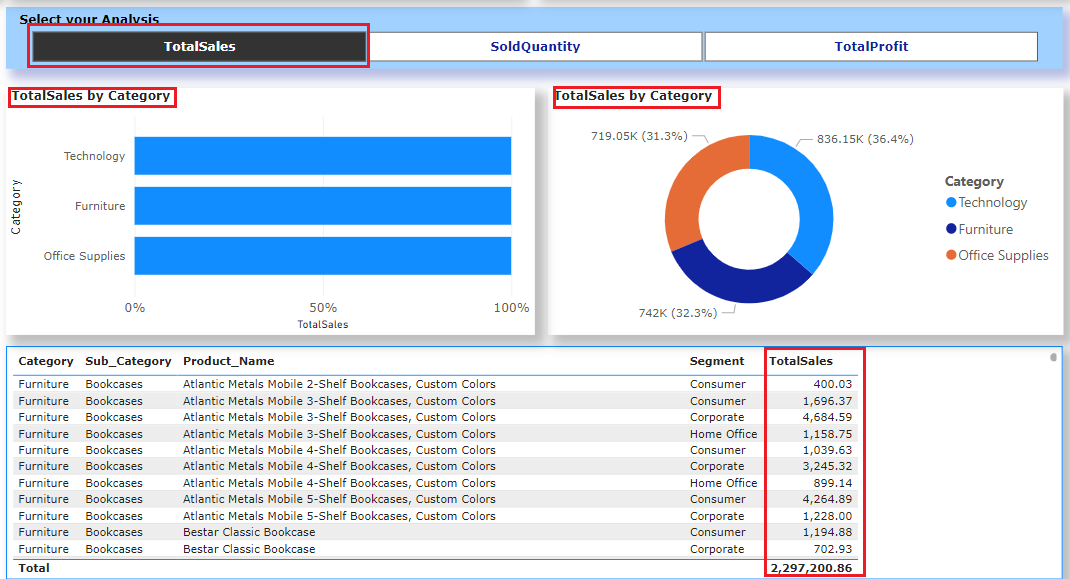The height and width of the screenshot is (579, 1070).
Task: Toggle Office Supplies in the Category legend
Action: click(1003, 255)
